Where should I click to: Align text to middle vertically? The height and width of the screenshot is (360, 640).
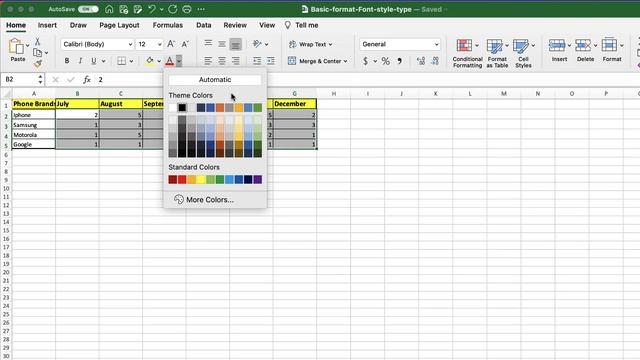pyautogui.click(x=222, y=44)
